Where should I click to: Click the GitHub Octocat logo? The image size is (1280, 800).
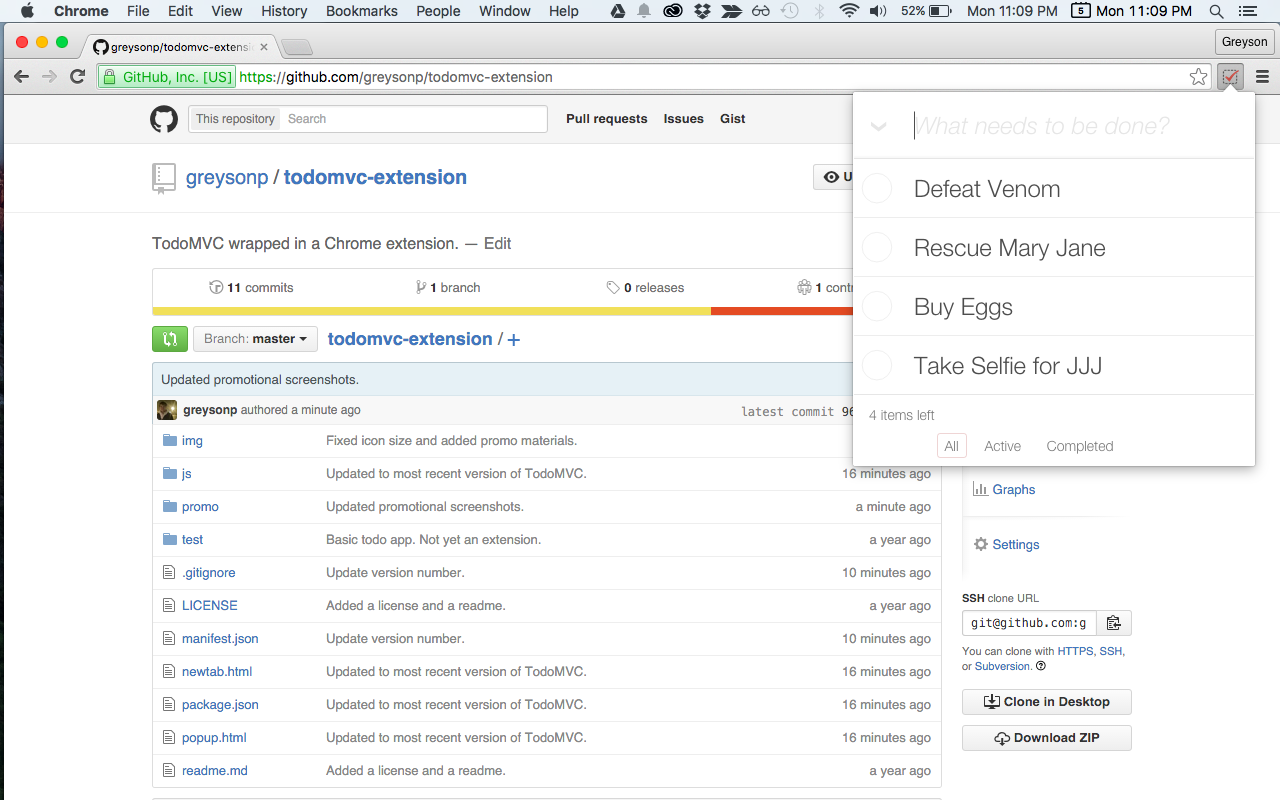(164, 119)
